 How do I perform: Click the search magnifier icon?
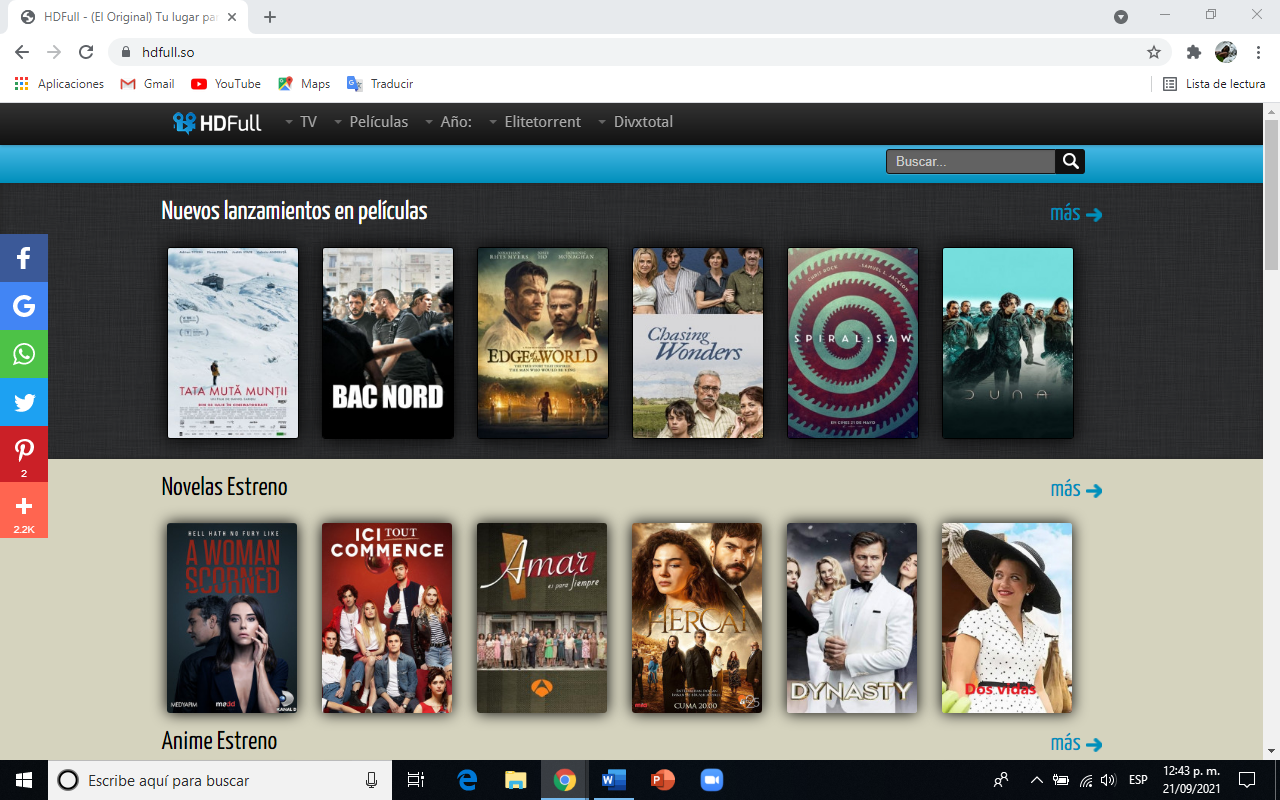(1069, 160)
